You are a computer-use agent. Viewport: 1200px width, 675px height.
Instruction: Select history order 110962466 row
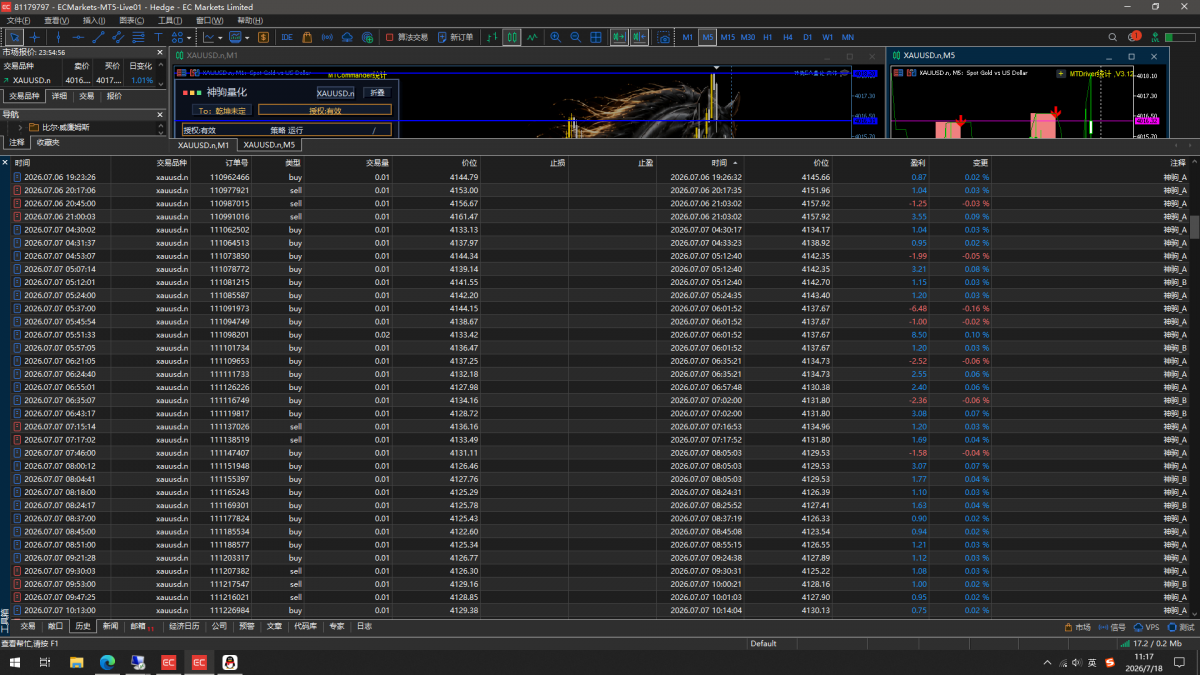coord(600,177)
